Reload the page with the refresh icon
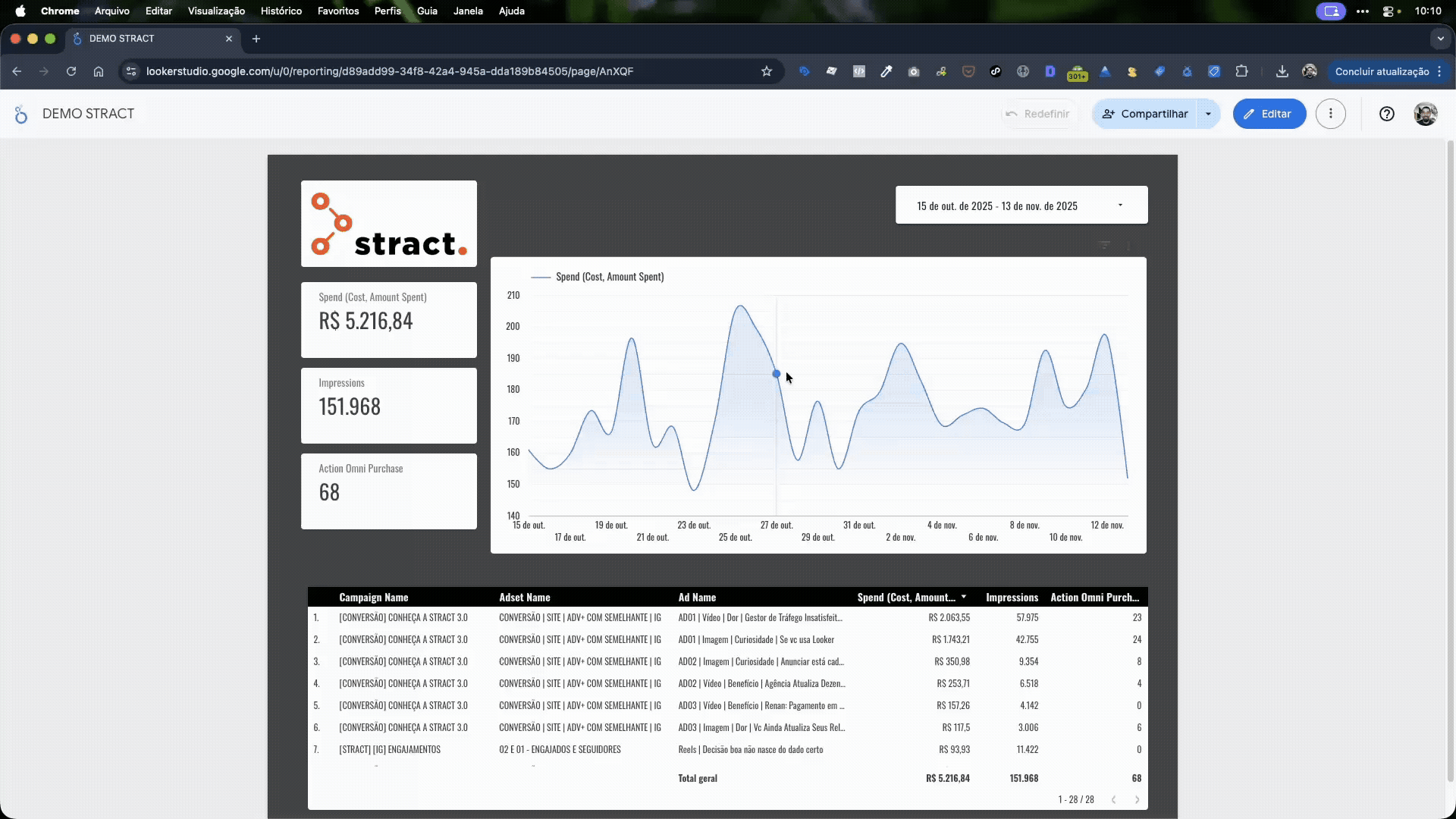The image size is (1456, 819). (x=71, y=71)
